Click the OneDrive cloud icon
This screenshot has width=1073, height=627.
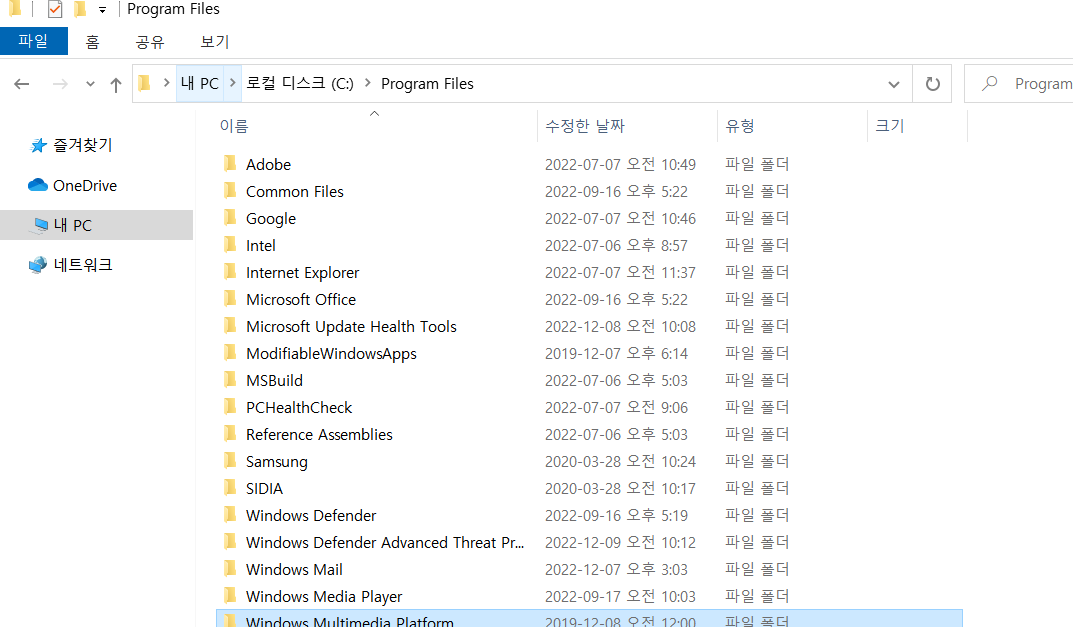click(38, 185)
